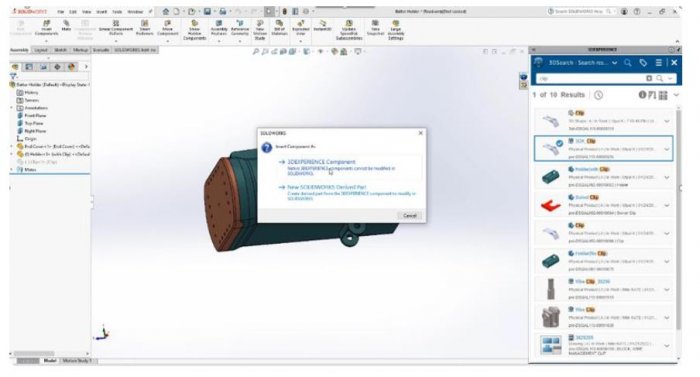Image resolution: width=700 pixels, height=377 pixels.
Task: Click the 3DSearch text input field
Action: coord(590,79)
